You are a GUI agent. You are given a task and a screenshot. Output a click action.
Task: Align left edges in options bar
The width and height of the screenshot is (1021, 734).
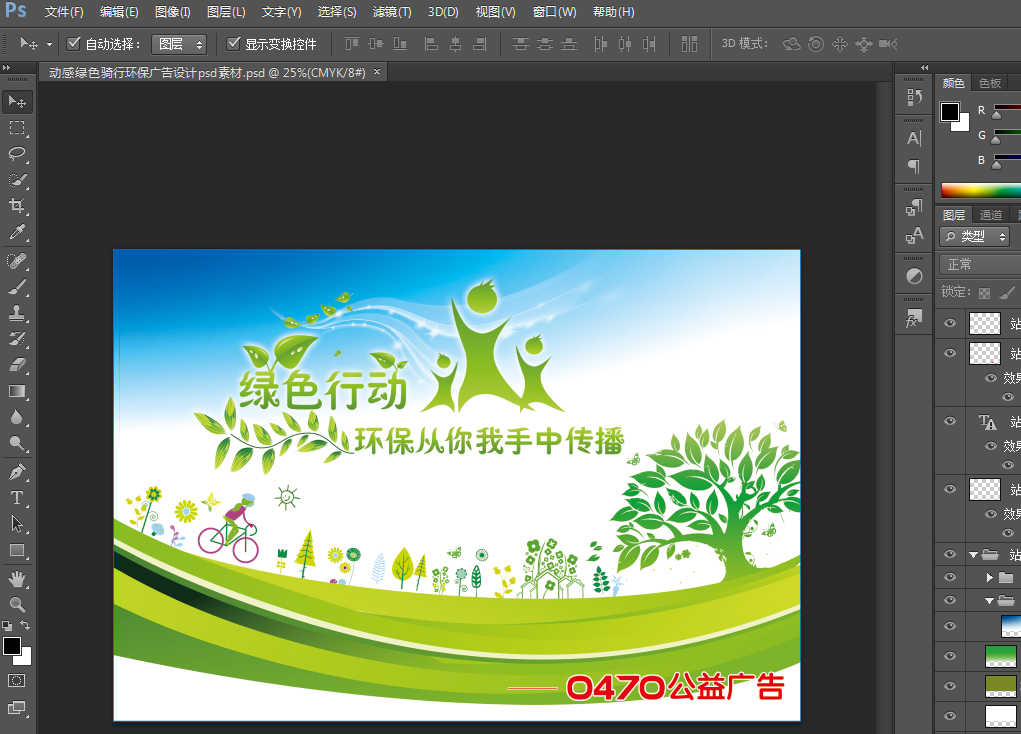(x=431, y=44)
